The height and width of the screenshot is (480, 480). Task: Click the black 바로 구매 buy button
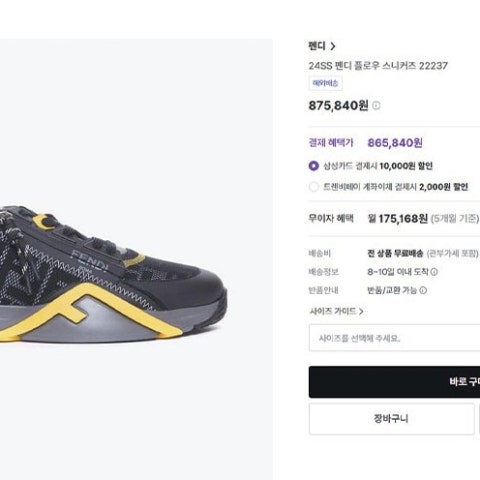(394, 382)
